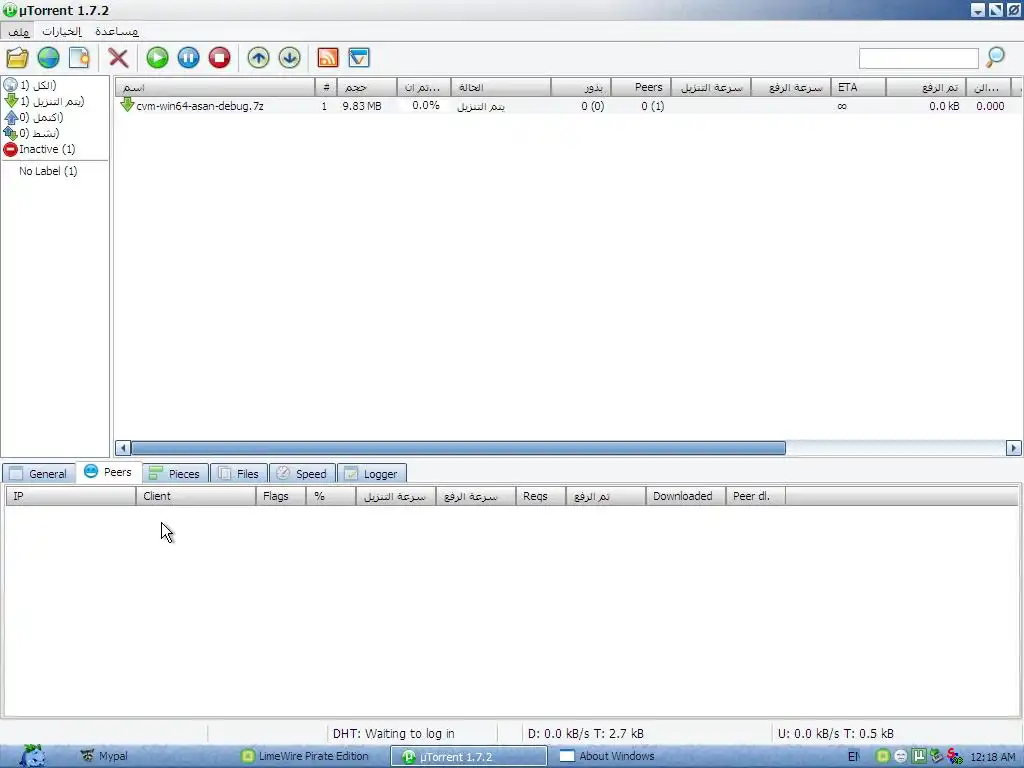Click the blue Pause torrent button
This screenshot has width=1024, height=768.
189,58
